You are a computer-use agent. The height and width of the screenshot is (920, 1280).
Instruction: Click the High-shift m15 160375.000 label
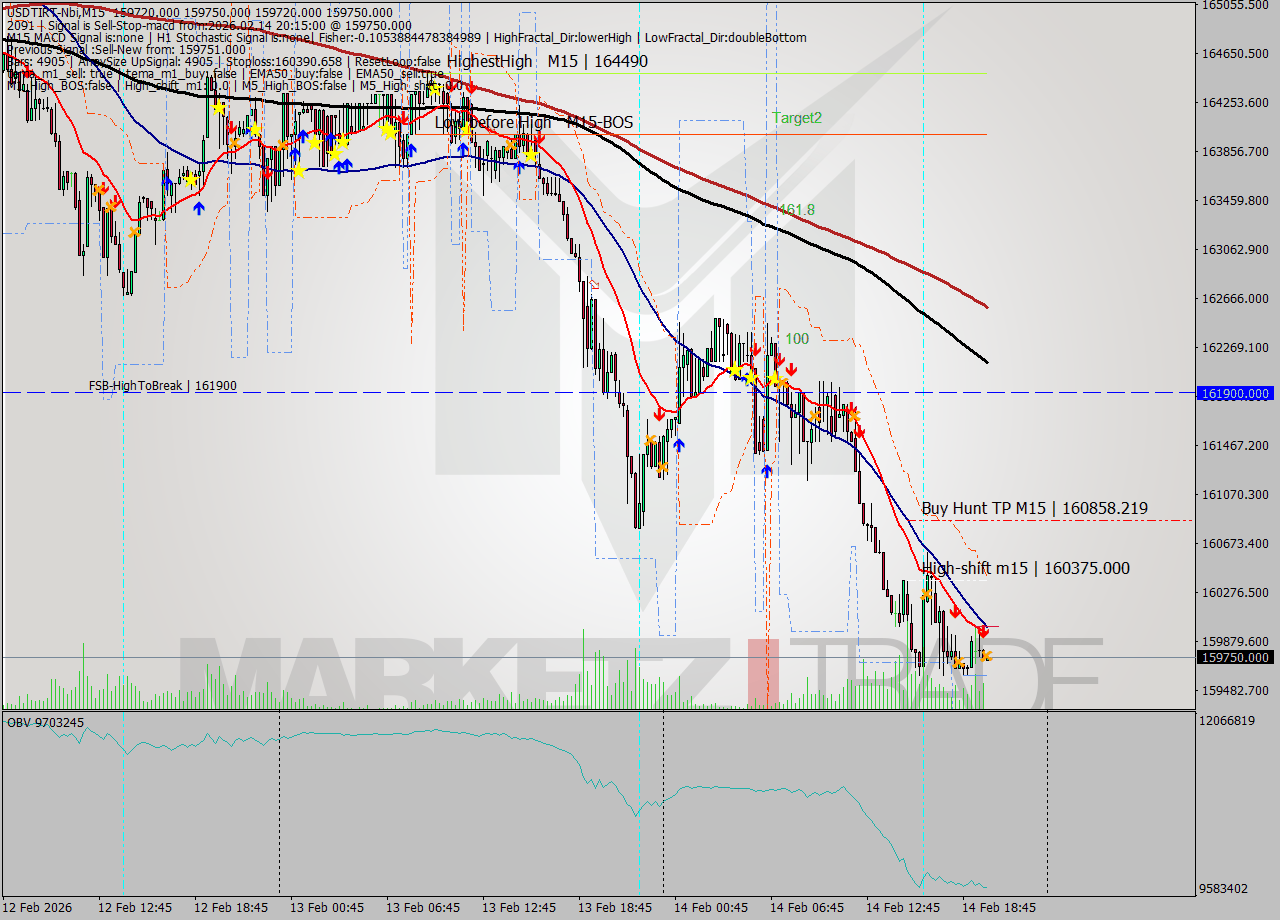coord(1027,568)
